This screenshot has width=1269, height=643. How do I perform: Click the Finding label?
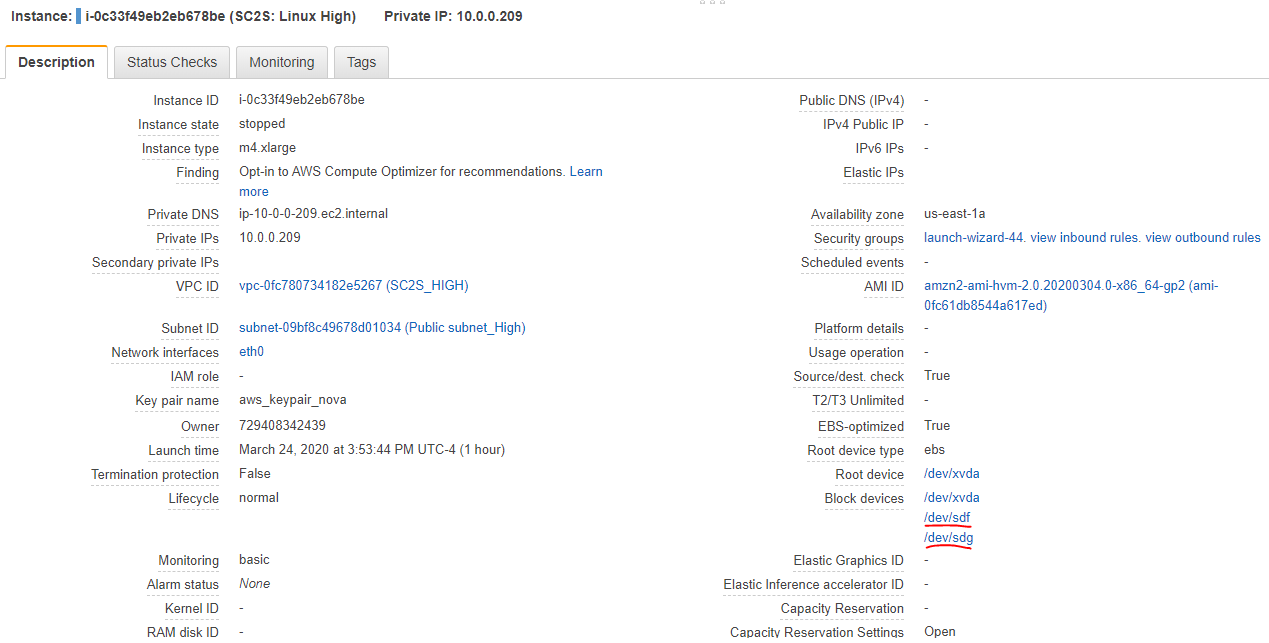tap(197, 173)
